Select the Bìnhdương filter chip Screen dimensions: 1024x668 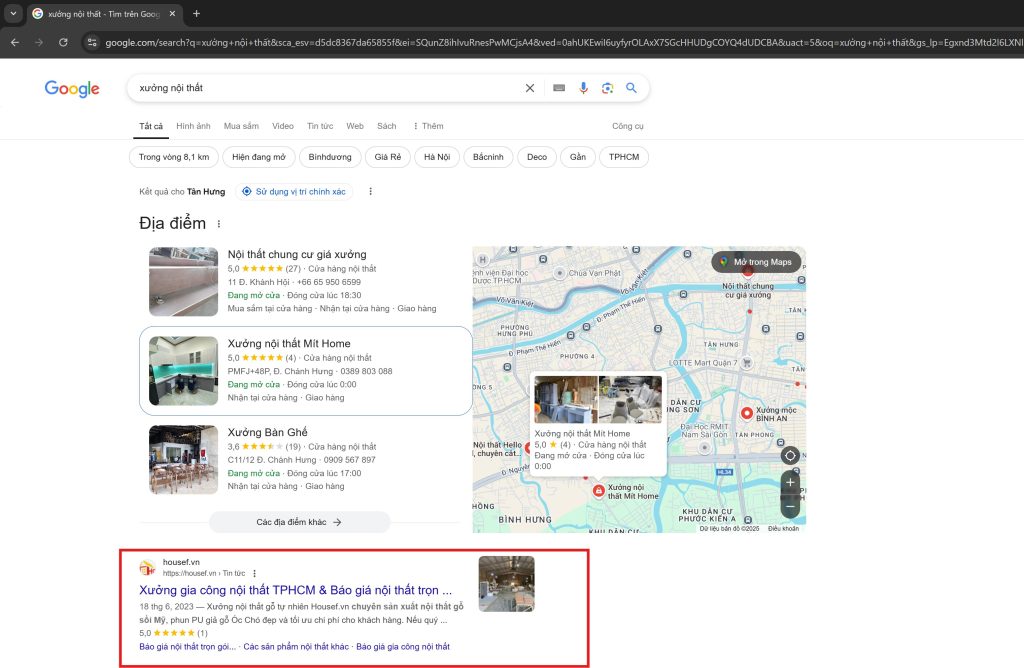330,157
